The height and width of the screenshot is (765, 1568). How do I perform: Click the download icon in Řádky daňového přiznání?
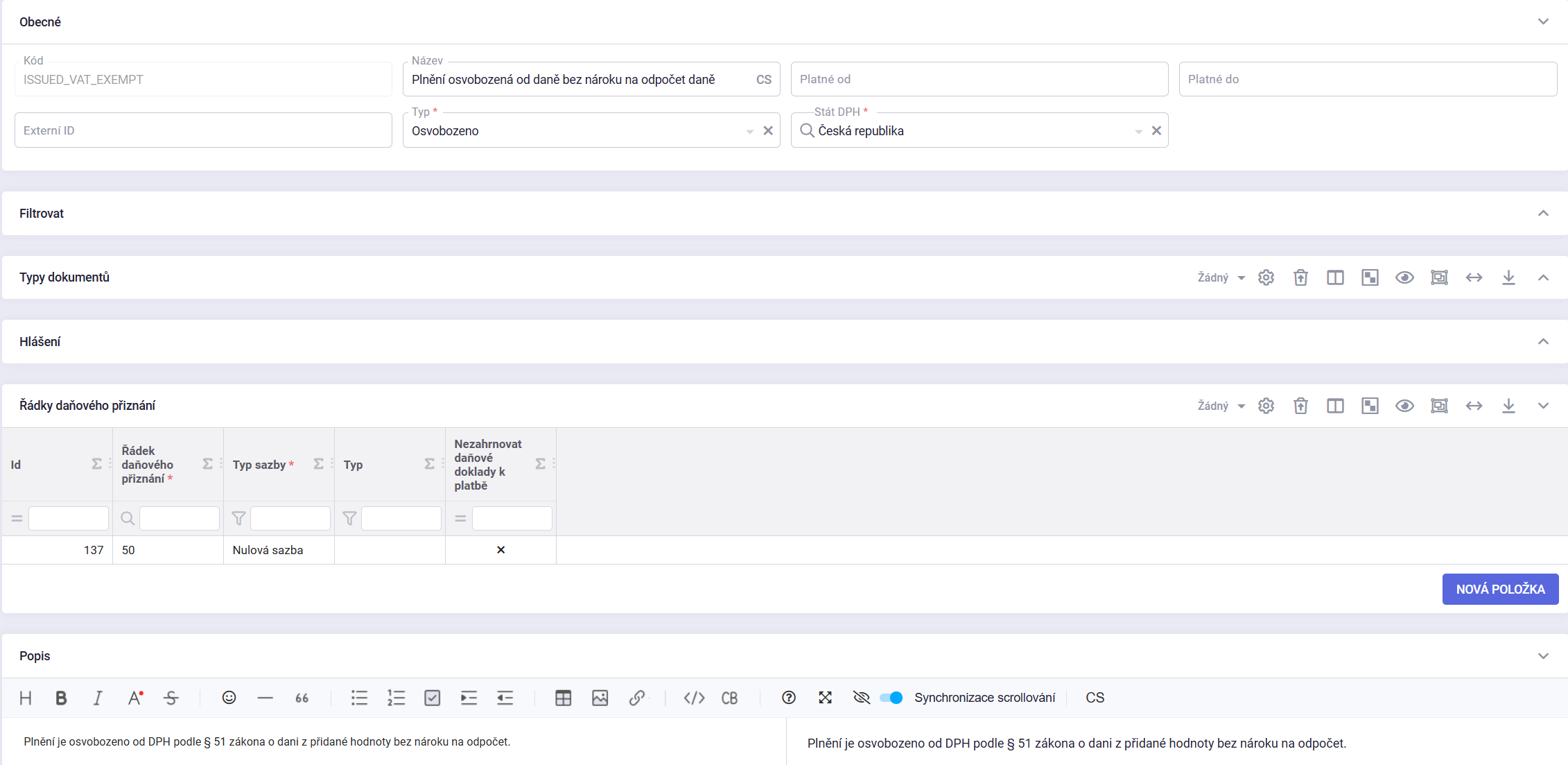[x=1508, y=406]
